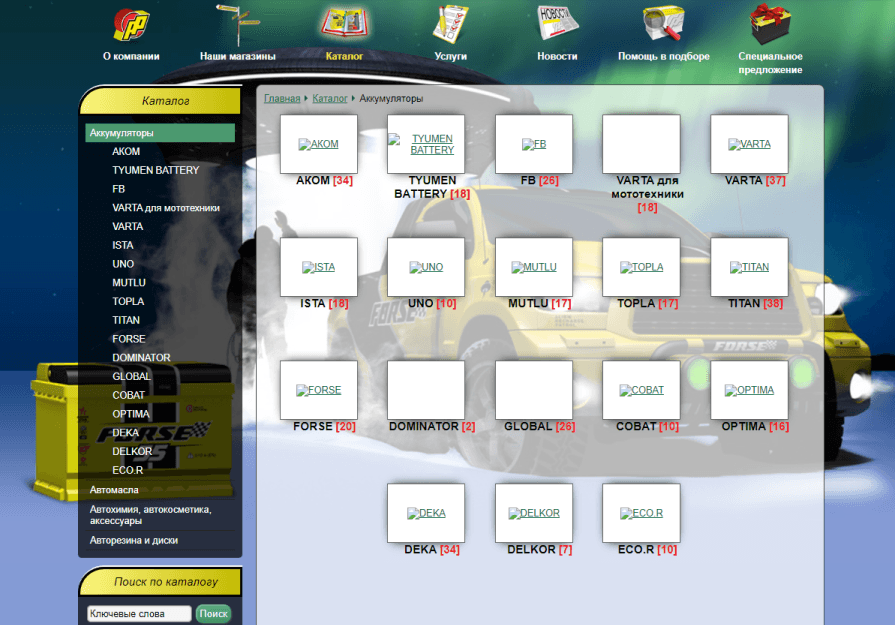
Task: Select DEKA in the sidebar list
Action: 126,433
